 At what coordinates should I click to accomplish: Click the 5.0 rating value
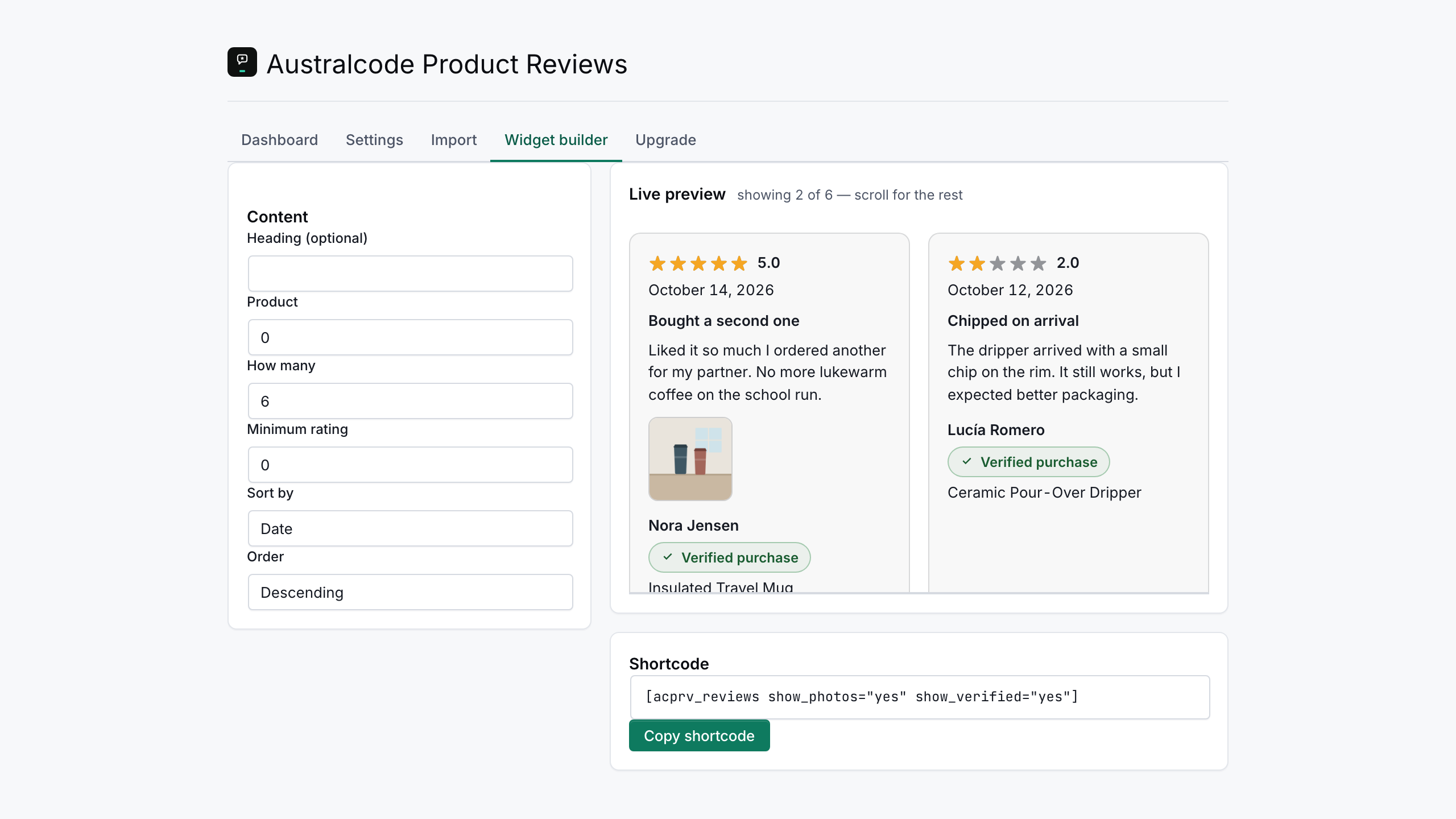pyautogui.click(x=768, y=263)
